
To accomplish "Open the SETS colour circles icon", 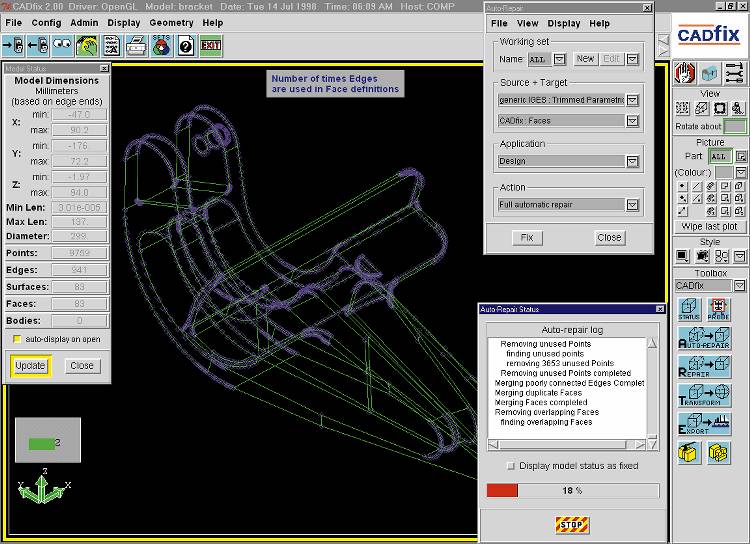I will (162, 46).
